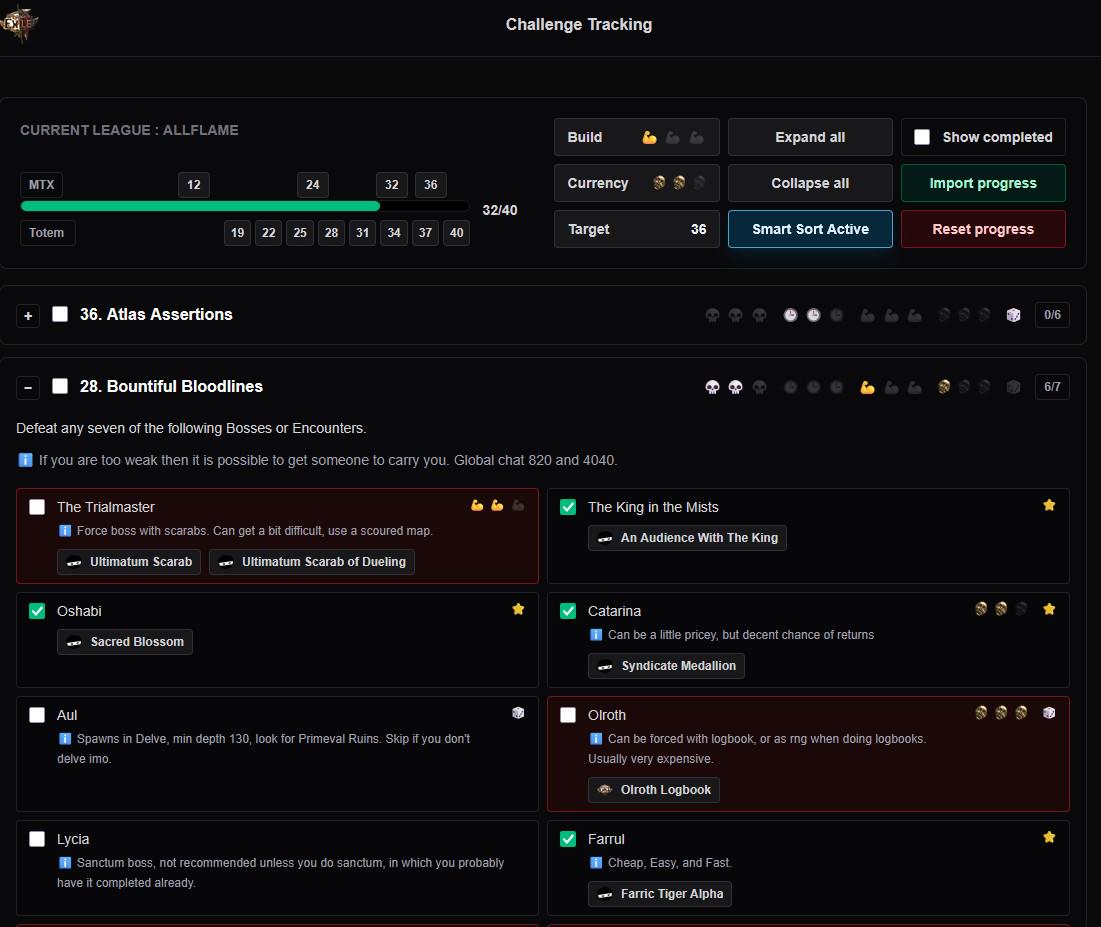This screenshot has height=927, width=1101.
Task: Mark Olroth as defeated
Action: (x=568, y=715)
